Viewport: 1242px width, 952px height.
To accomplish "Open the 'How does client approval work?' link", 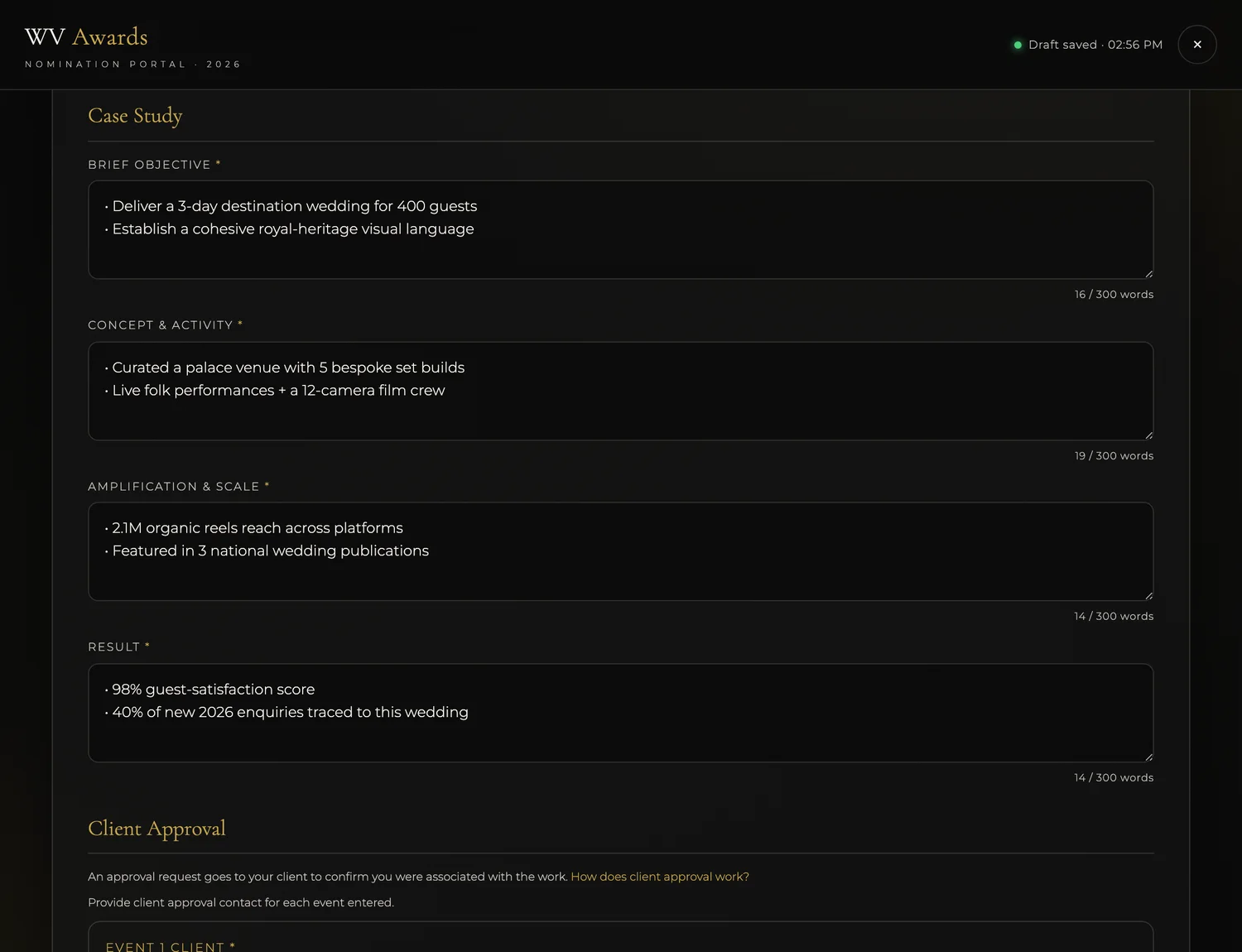I will point(660,877).
